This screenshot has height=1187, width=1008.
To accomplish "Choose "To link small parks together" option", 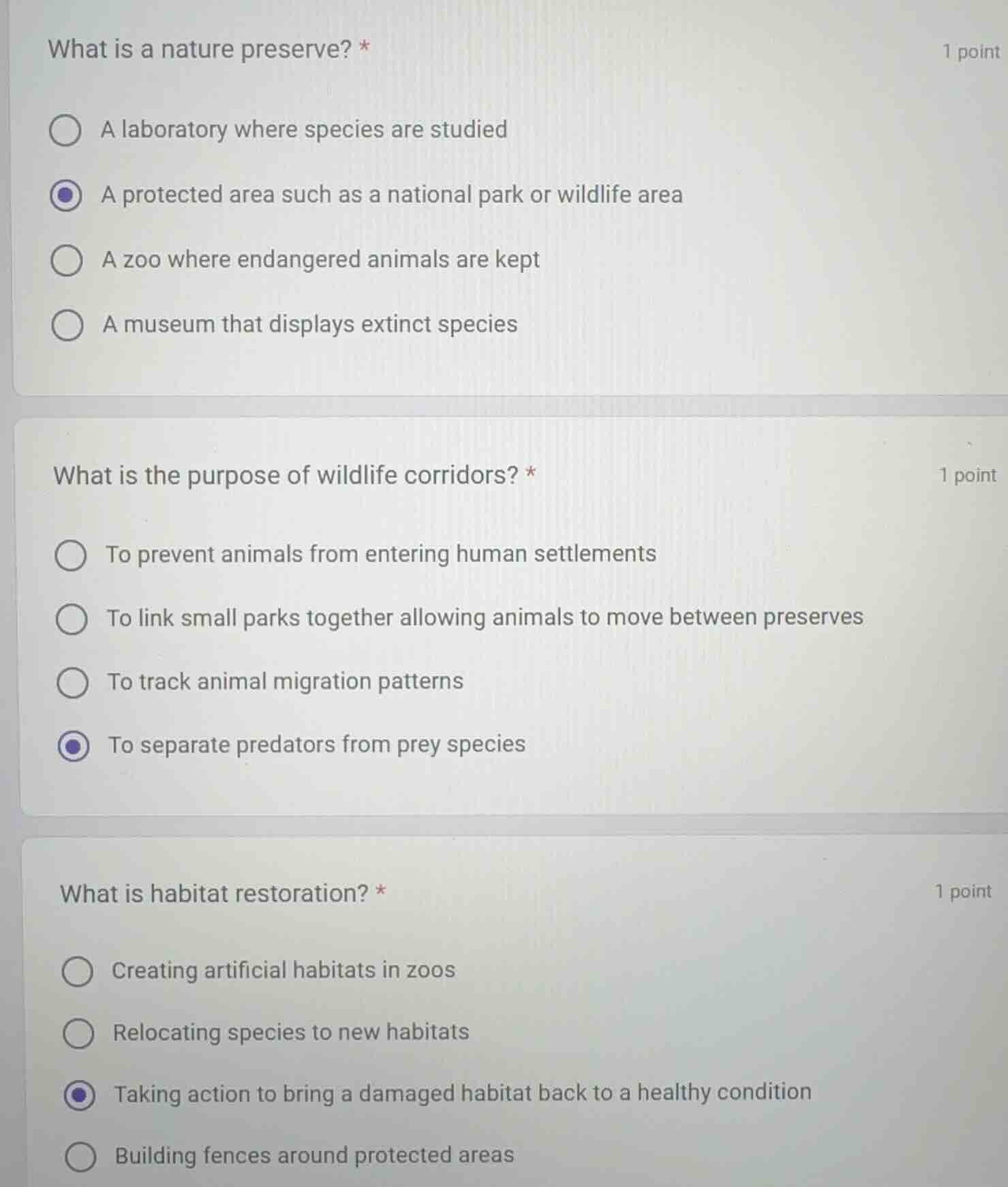I will [x=71, y=619].
